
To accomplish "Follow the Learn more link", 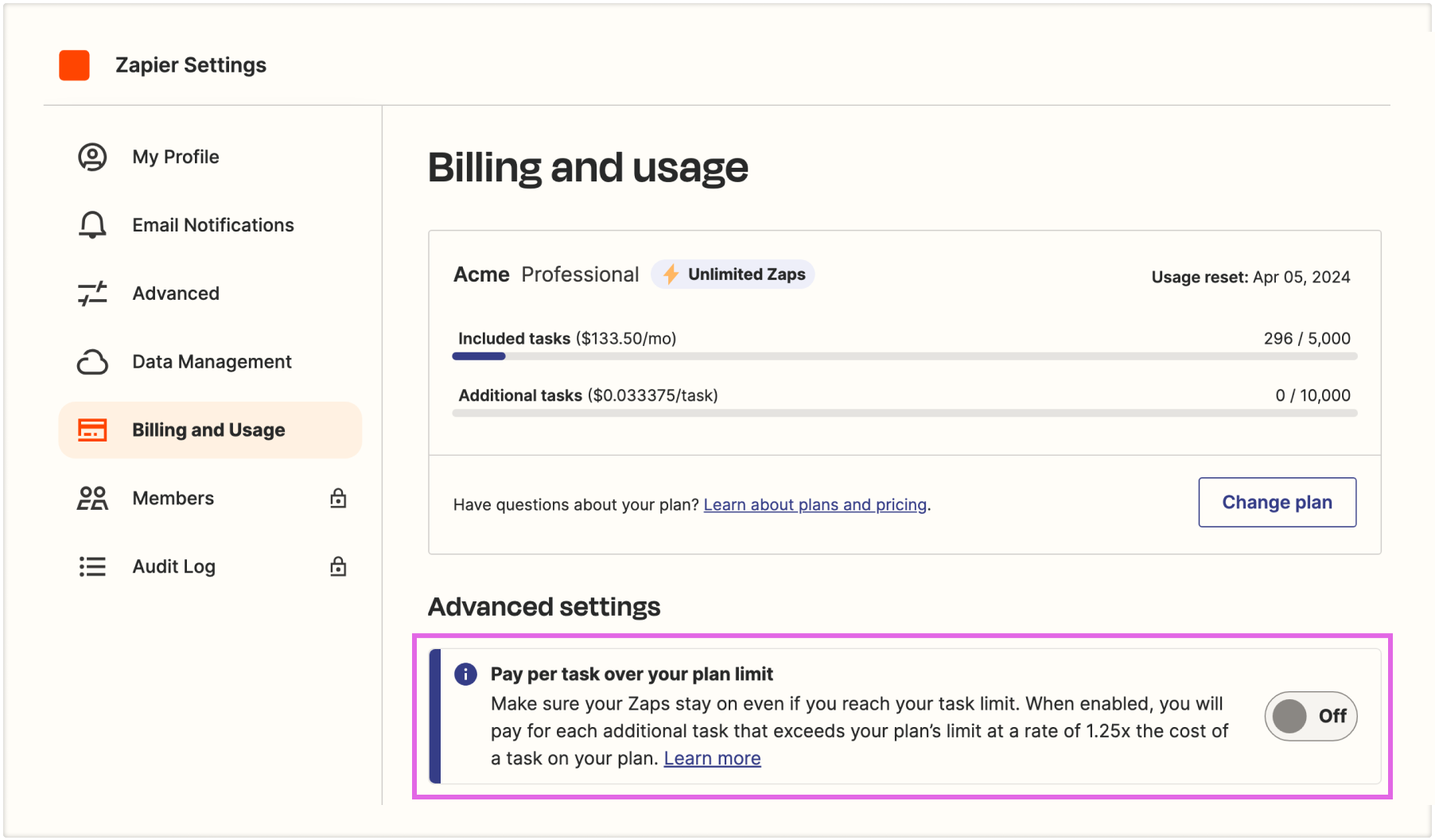I will click(x=713, y=759).
